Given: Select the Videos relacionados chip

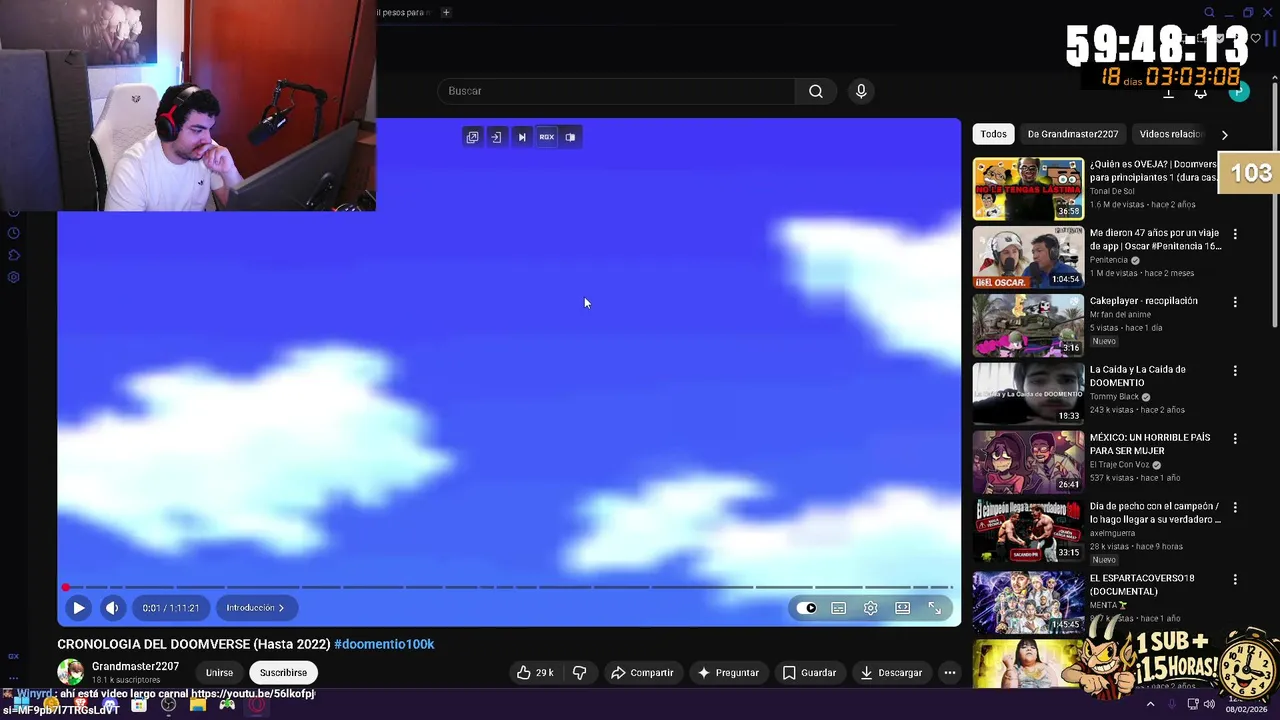Looking at the screenshot, I should tap(1170, 134).
